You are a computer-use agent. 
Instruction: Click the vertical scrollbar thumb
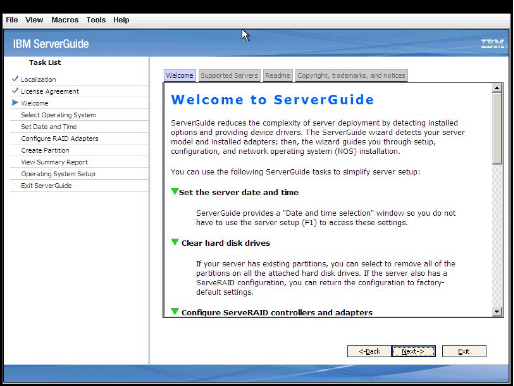point(497,128)
